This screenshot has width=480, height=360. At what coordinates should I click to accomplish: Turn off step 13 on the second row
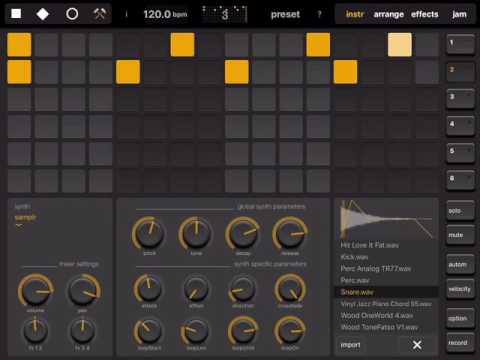click(x=345, y=72)
